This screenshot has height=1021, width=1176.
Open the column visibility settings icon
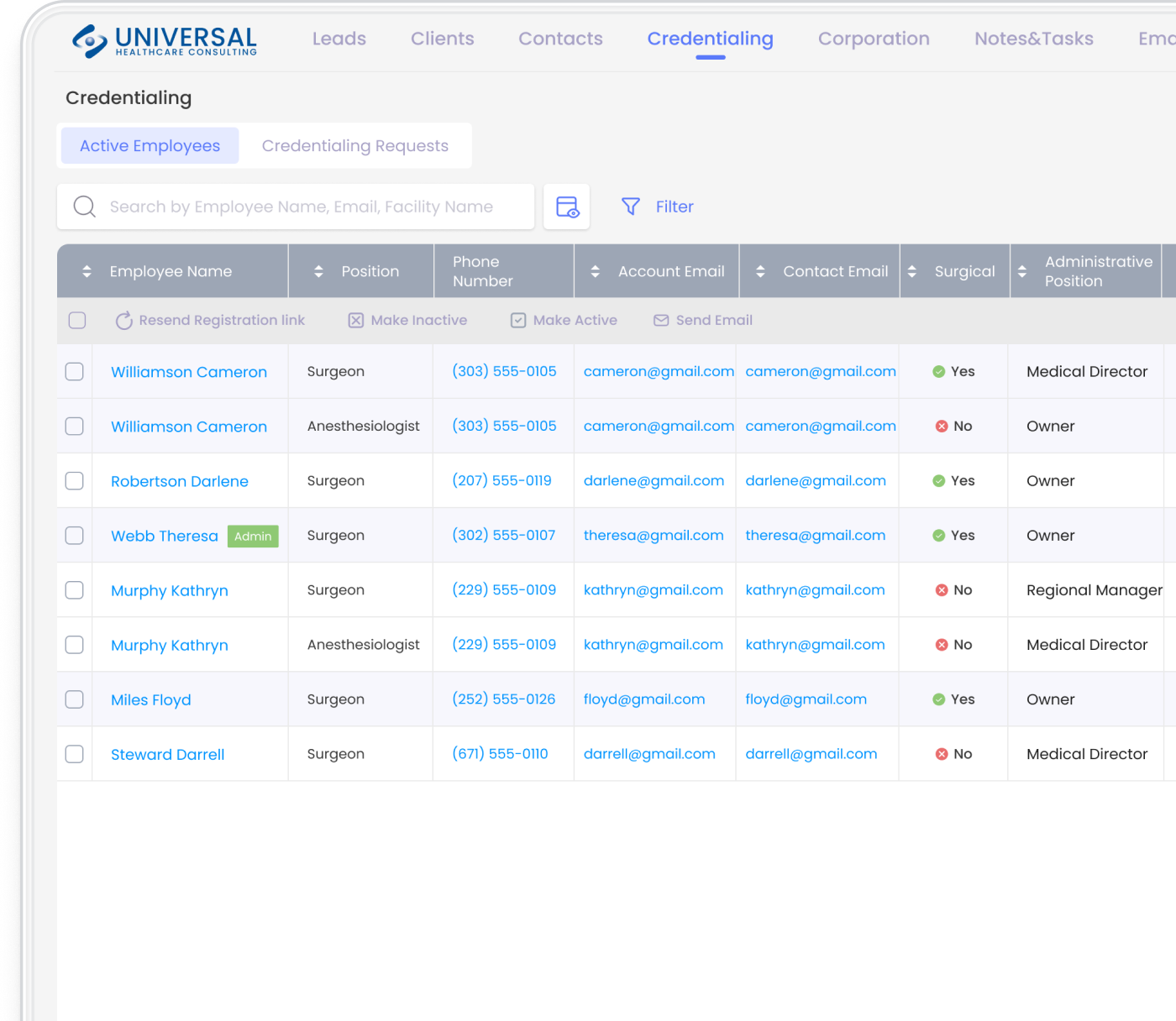tap(567, 207)
